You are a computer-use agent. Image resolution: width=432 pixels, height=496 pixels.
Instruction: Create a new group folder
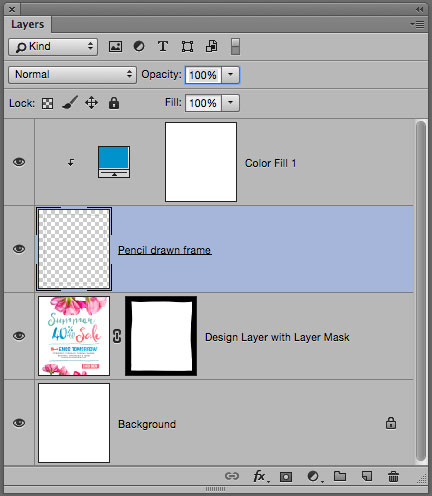(x=340, y=476)
